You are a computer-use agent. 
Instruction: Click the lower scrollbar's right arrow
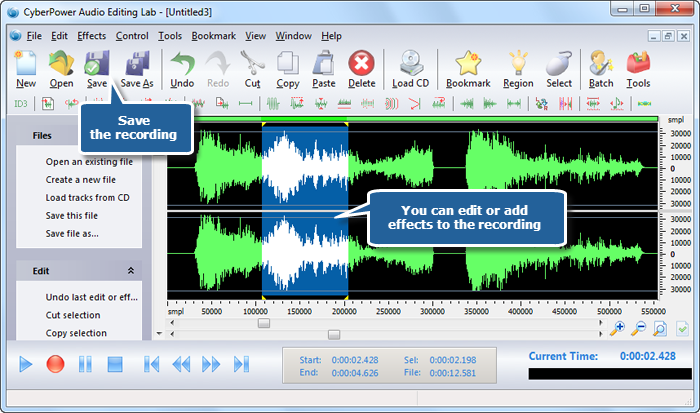pos(601,334)
